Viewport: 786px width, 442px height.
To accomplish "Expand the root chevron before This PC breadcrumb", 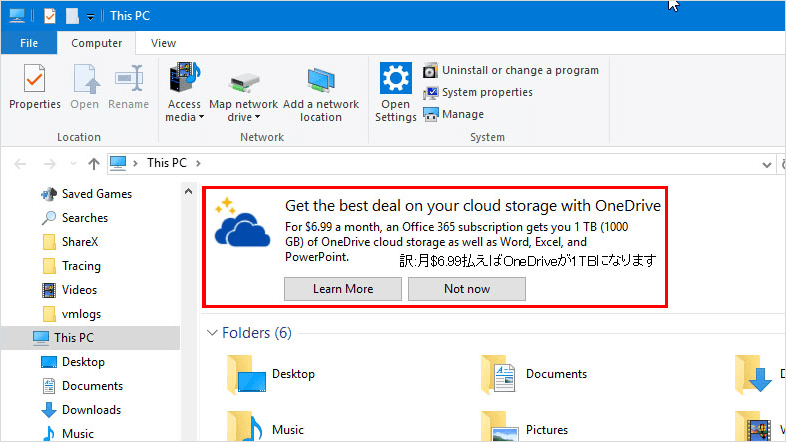I will (135, 163).
